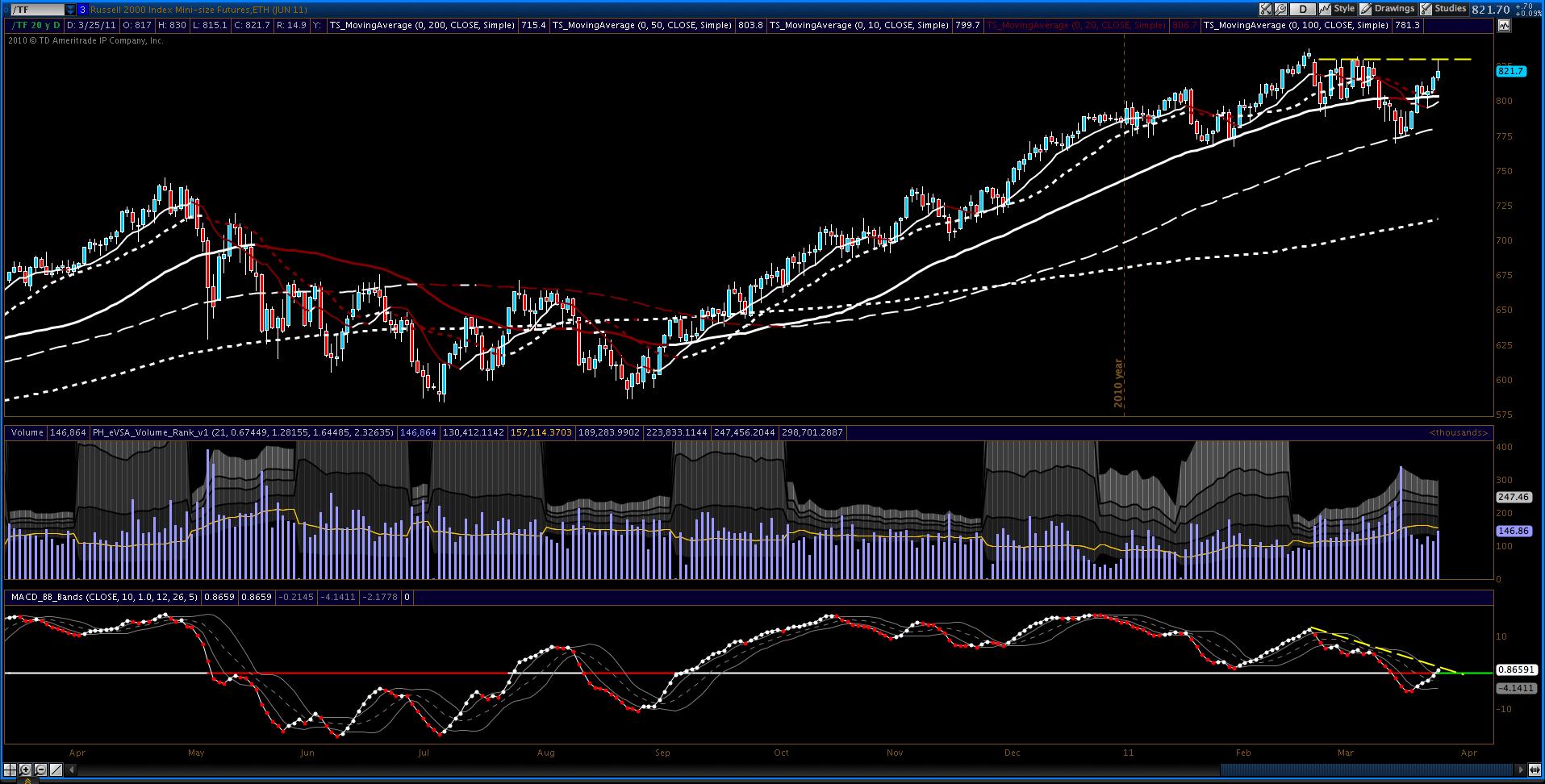
Task: Click the open value O: 817
Action: (136, 25)
